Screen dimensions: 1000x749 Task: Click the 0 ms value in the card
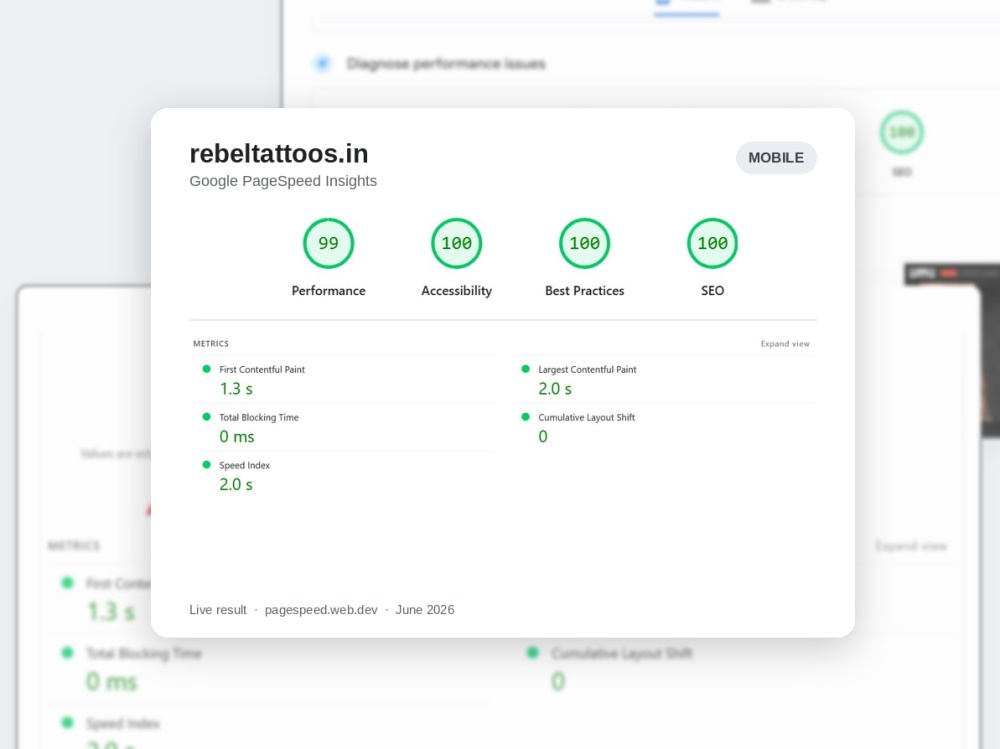pos(237,436)
